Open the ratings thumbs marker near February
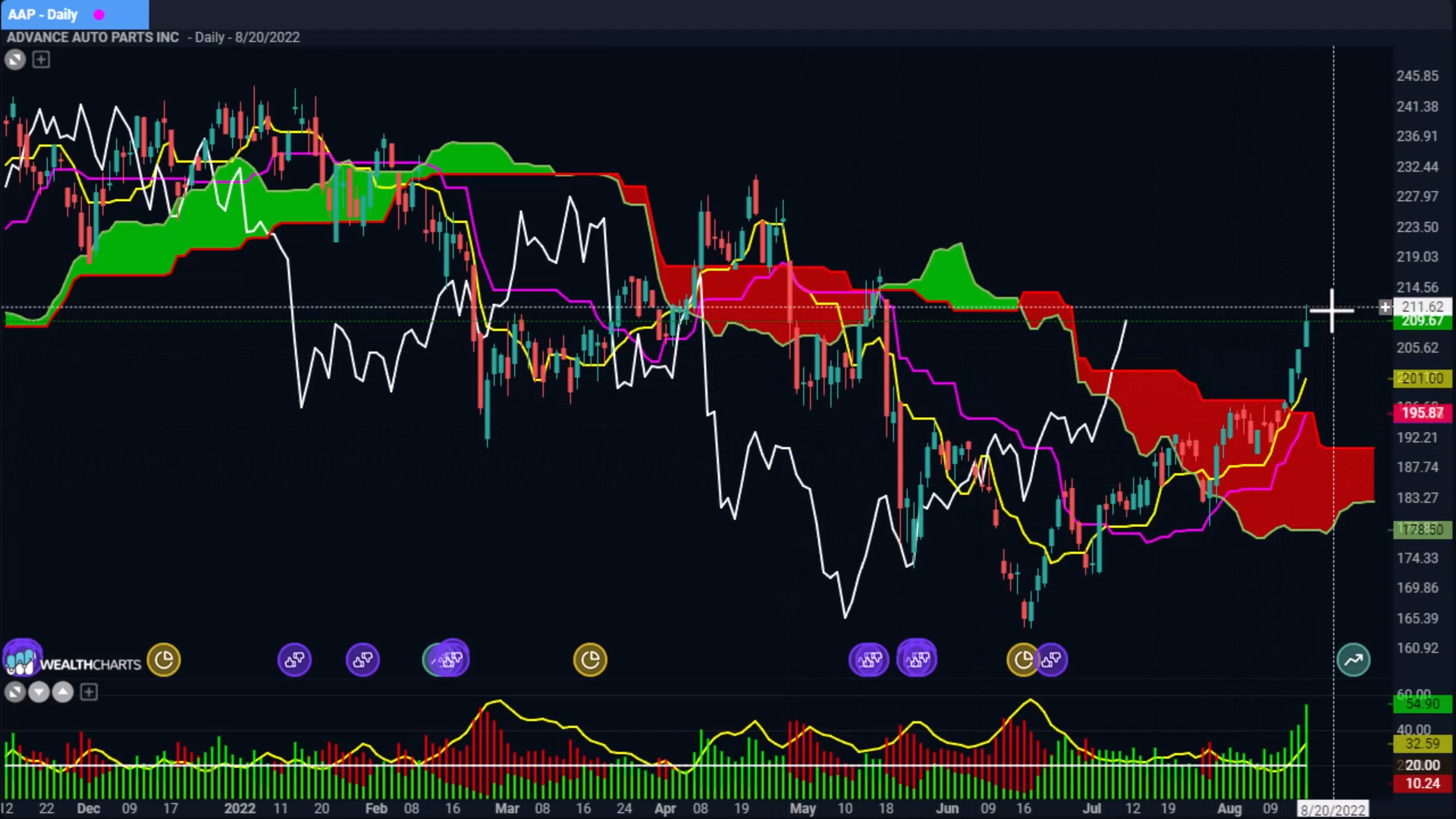Screen dimensions: 1456x819 (x=362, y=660)
